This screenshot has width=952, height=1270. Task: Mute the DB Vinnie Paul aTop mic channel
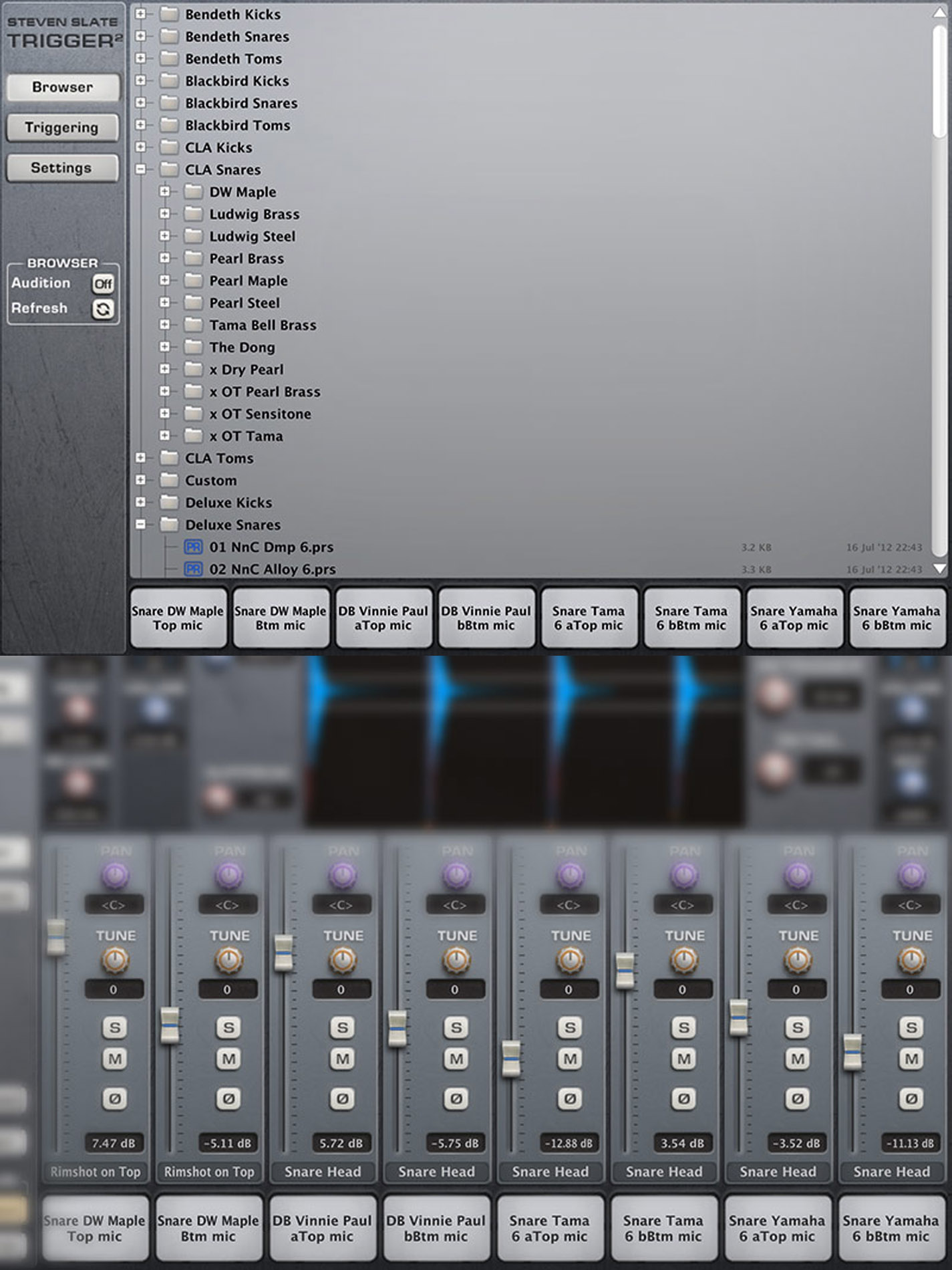pos(342,1059)
